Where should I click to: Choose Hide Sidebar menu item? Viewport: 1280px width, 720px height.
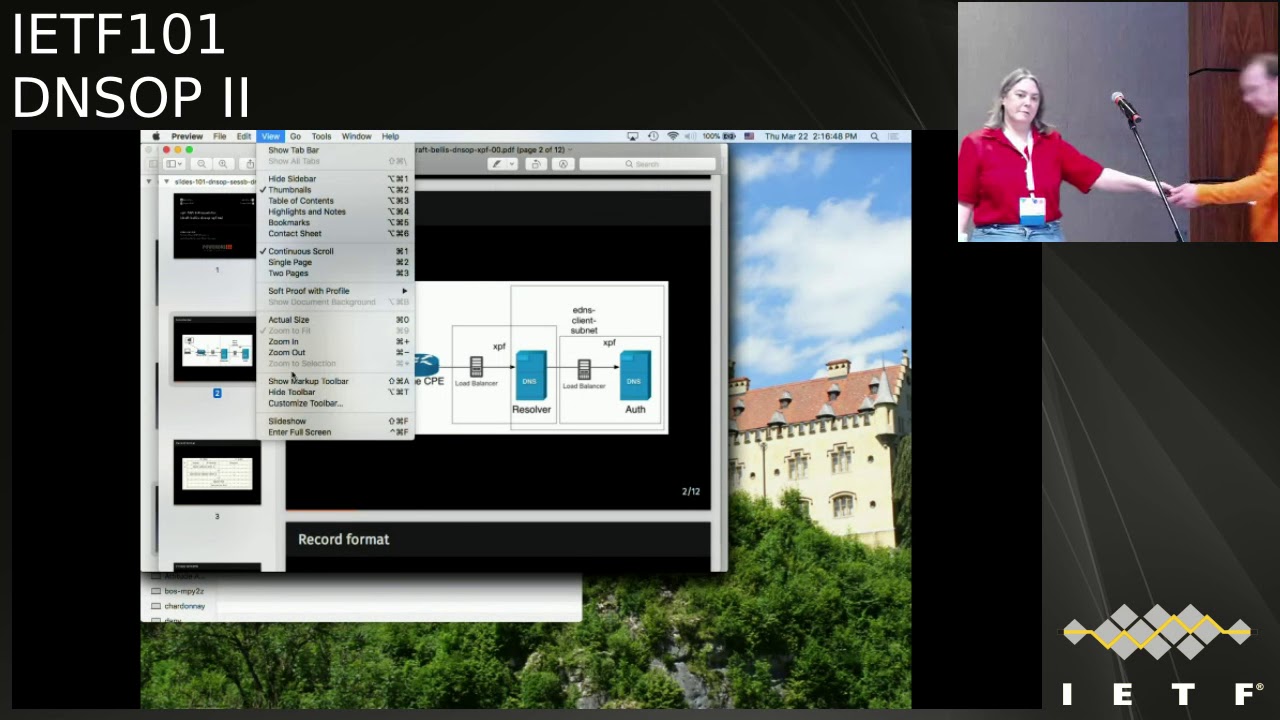tap(335, 179)
